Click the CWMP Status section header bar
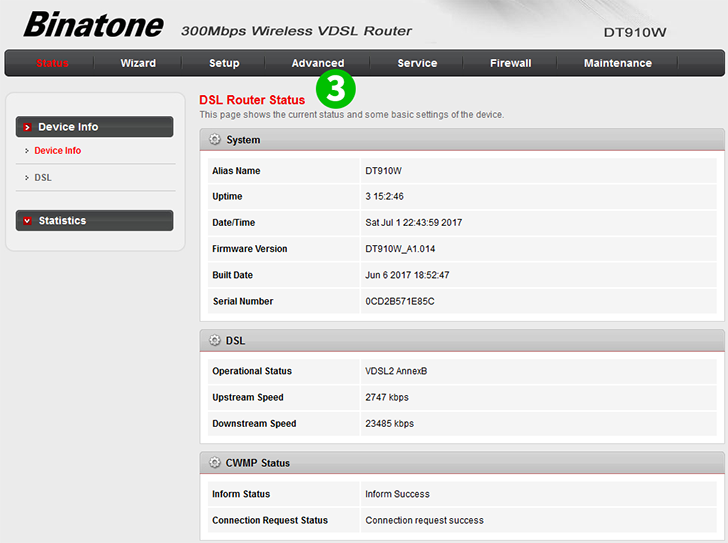Image resolution: width=728 pixels, height=543 pixels. pos(462,463)
